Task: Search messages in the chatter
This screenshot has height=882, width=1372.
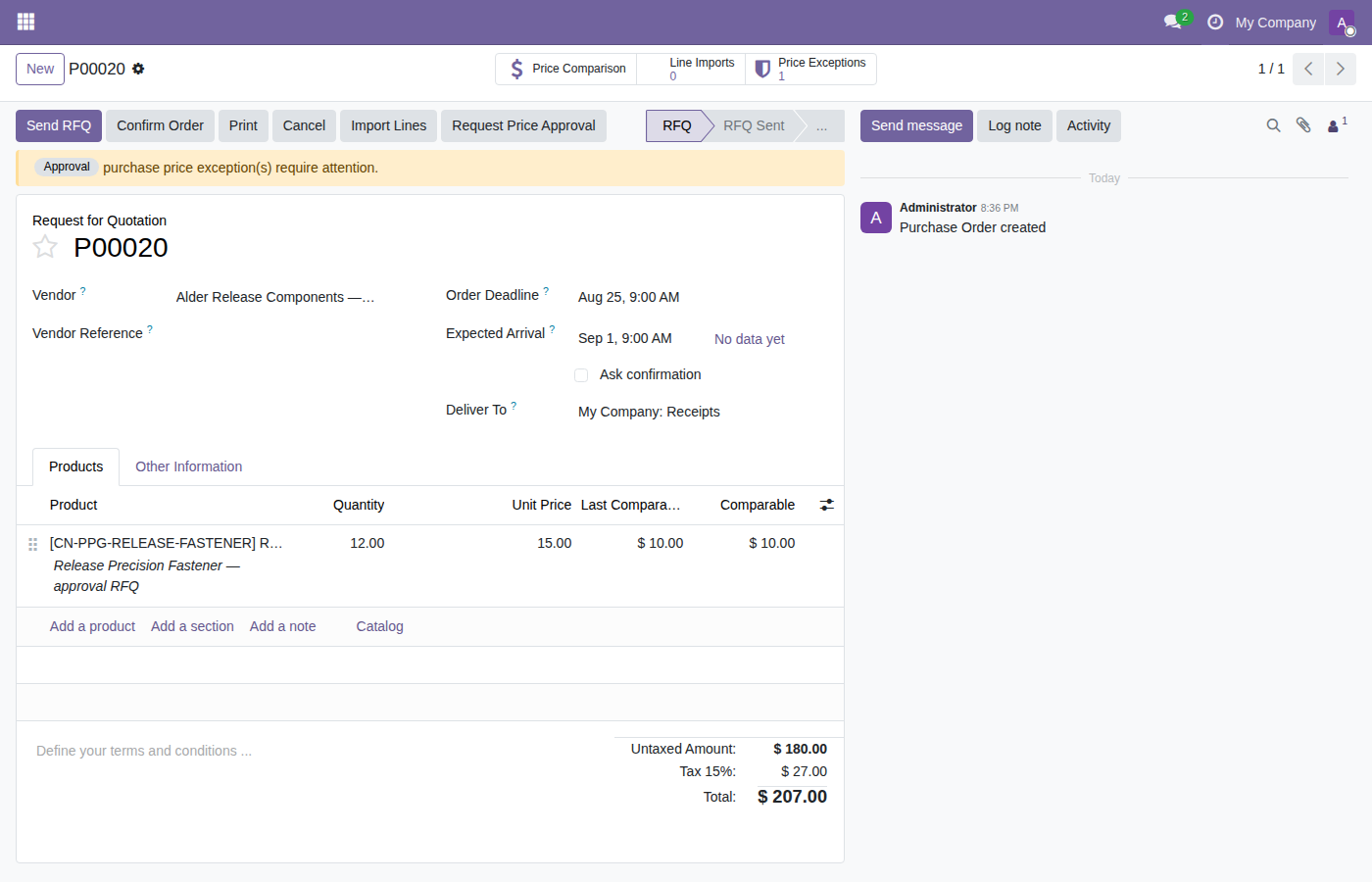Action: (x=1273, y=125)
